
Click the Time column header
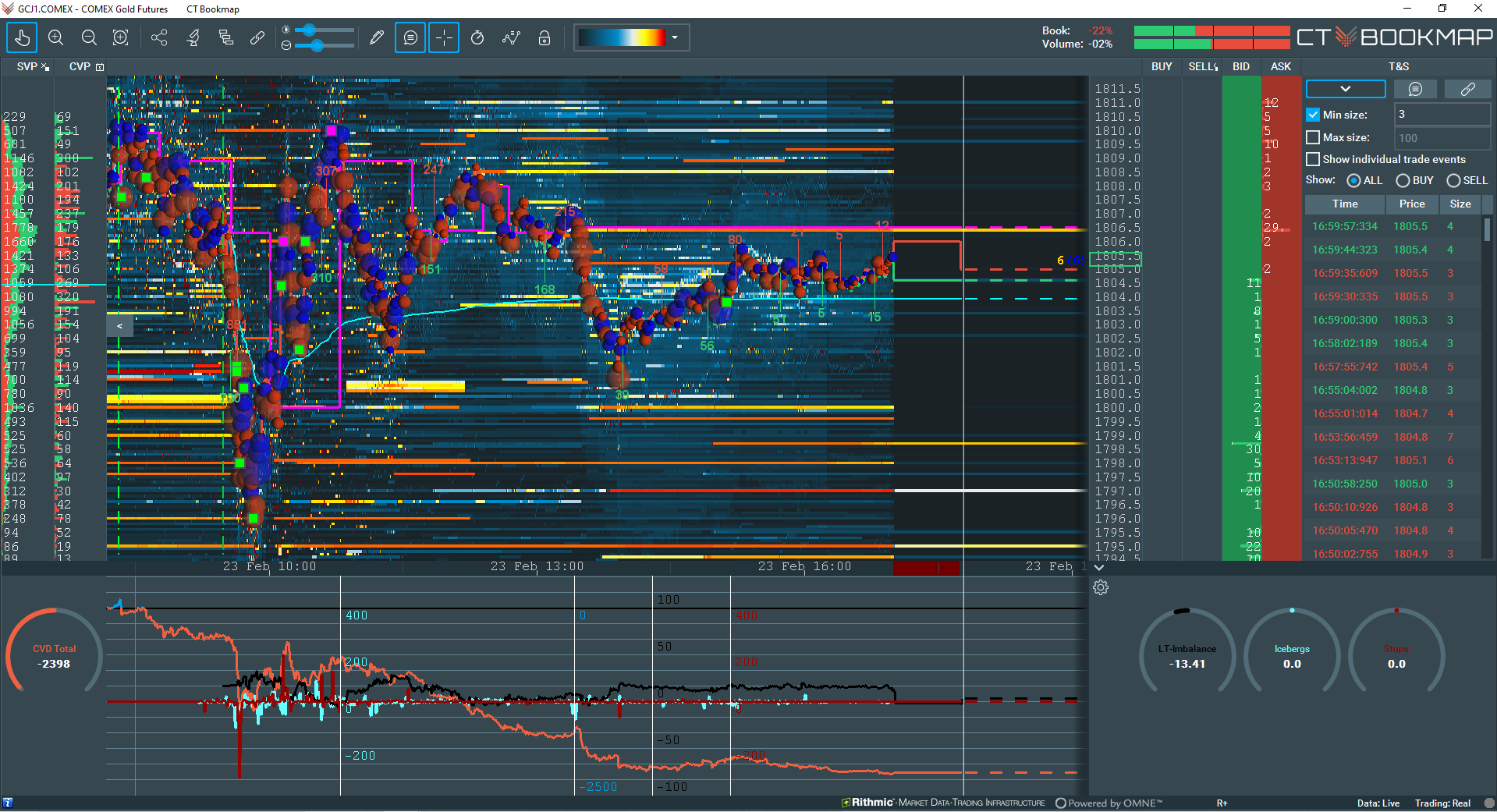tap(1345, 204)
